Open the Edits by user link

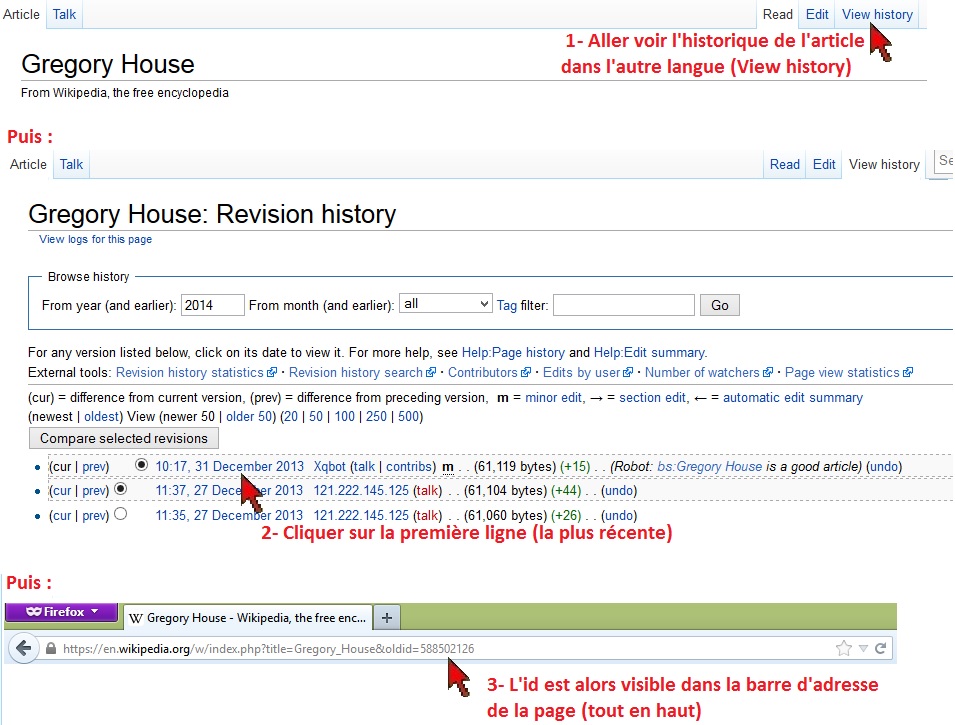(x=588, y=372)
